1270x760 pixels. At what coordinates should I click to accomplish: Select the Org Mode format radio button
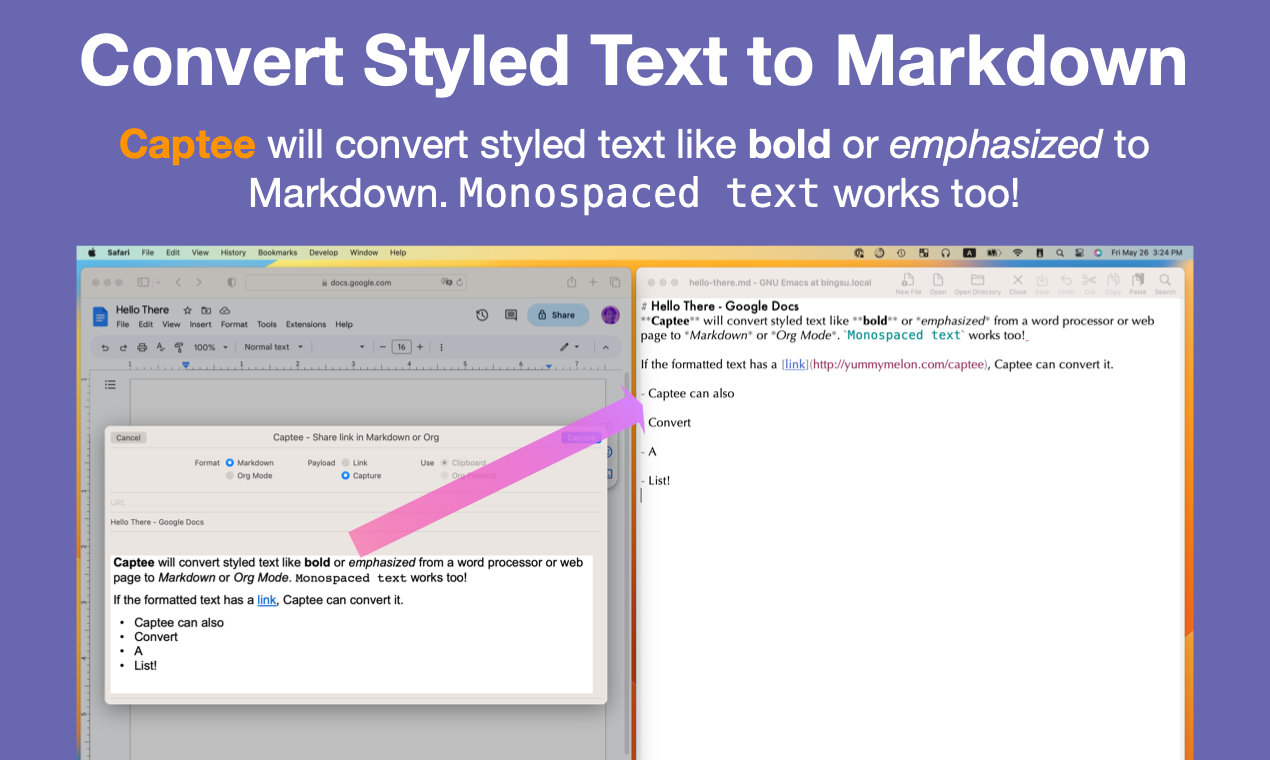pyautogui.click(x=230, y=476)
